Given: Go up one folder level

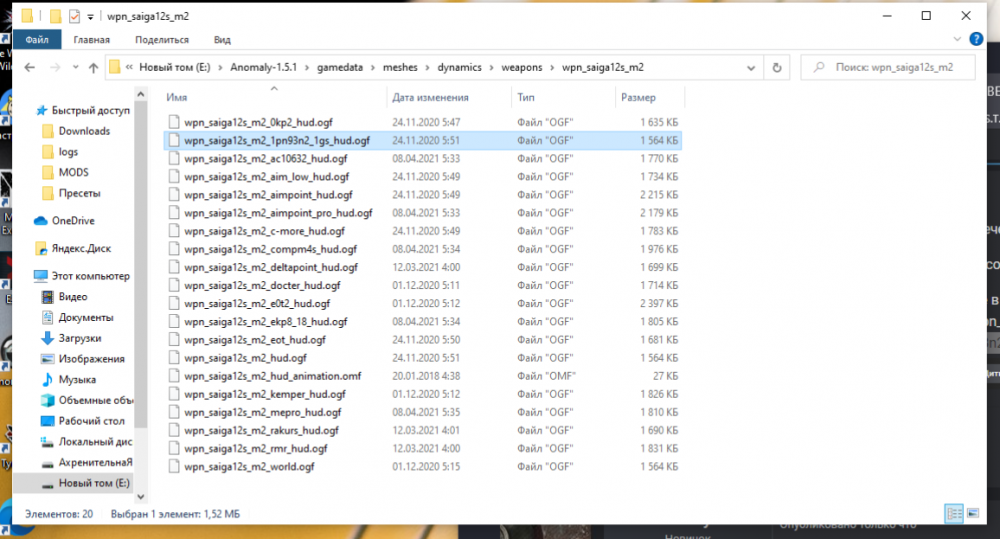Looking at the screenshot, I should click(94, 68).
